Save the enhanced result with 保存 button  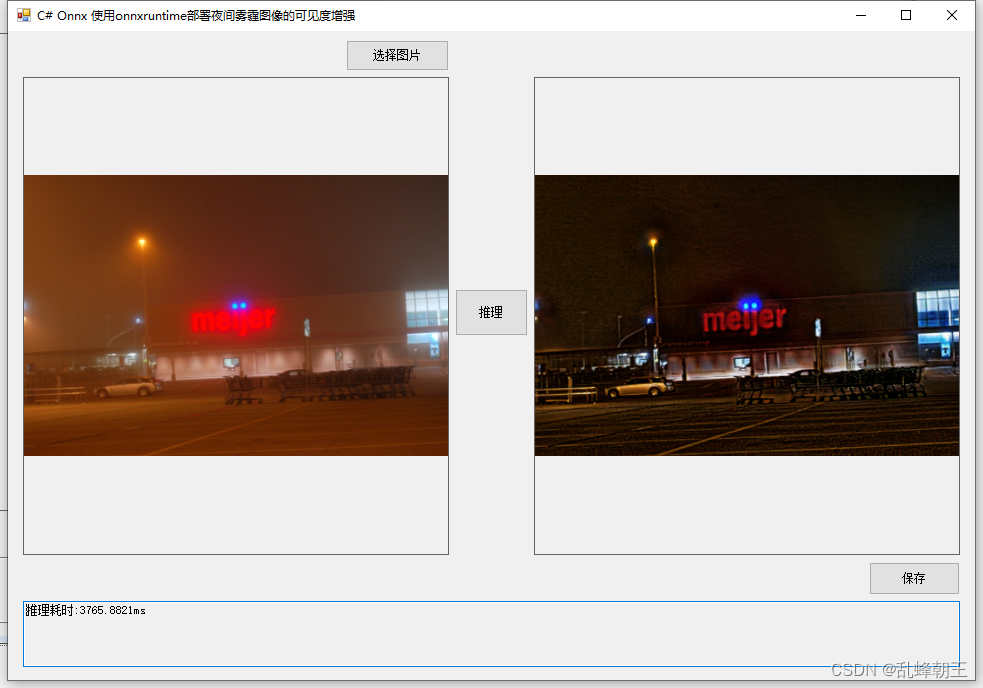pyautogui.click(x=913, y=578)
